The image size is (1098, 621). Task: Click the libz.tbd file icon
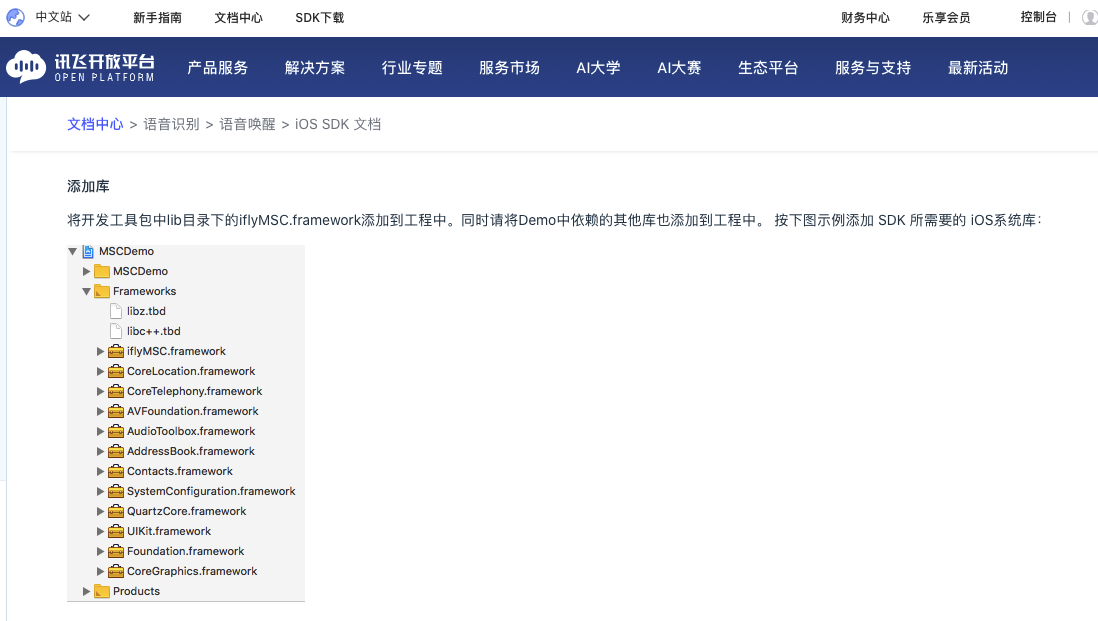pos(116,312)
